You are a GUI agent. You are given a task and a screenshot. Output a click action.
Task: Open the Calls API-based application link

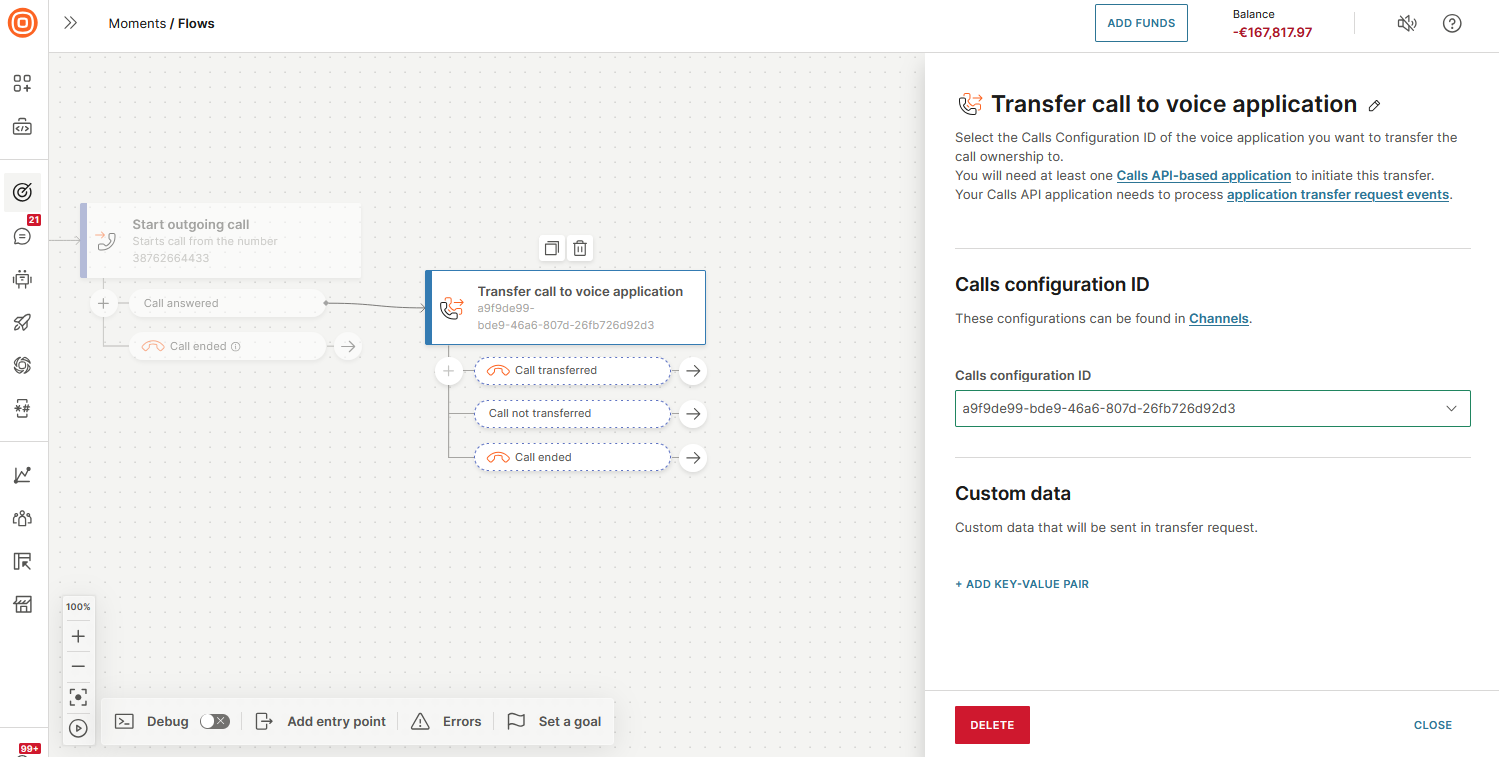(1204, 176)
